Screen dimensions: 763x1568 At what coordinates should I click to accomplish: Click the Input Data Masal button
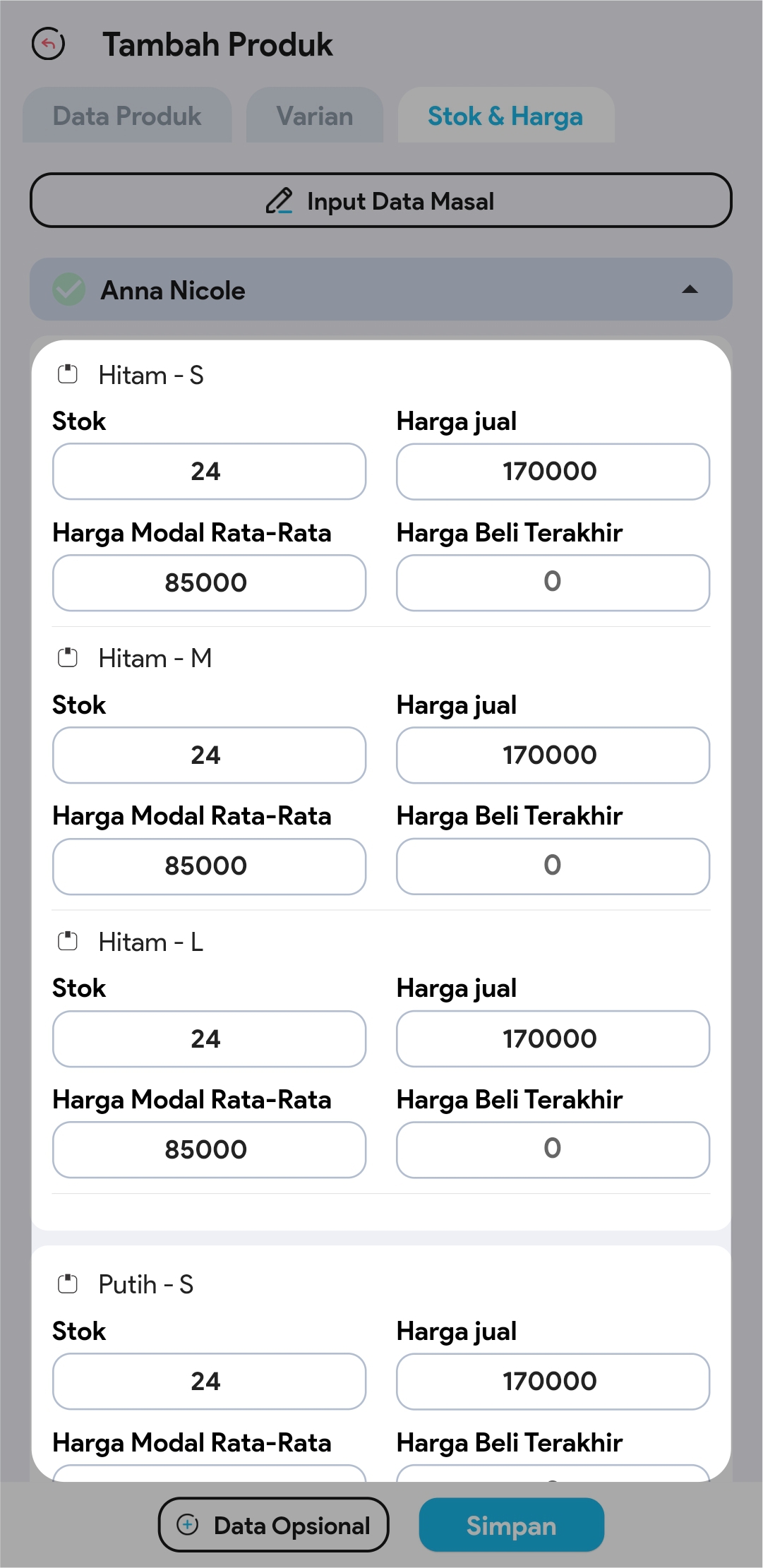381,201
